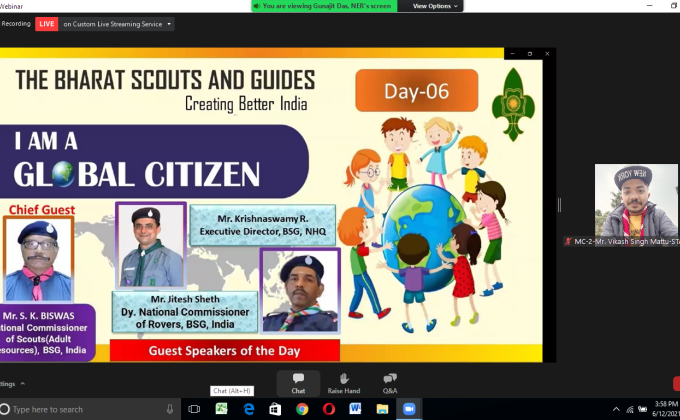The height and width of the screenshot is (420, 680).
Task: Click the muted microphone icon on Vikash's video
Action: tap(568, 242)
